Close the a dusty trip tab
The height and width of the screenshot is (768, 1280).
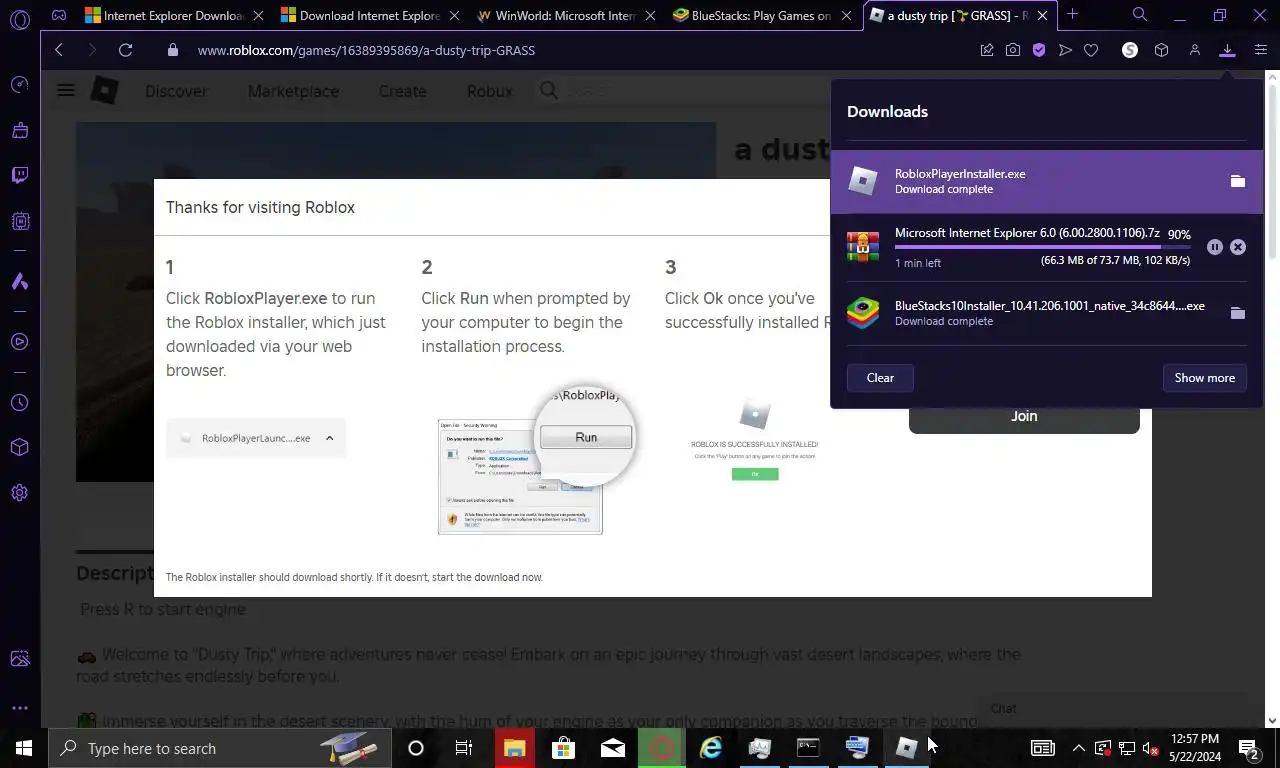[x=1042, y=15]
